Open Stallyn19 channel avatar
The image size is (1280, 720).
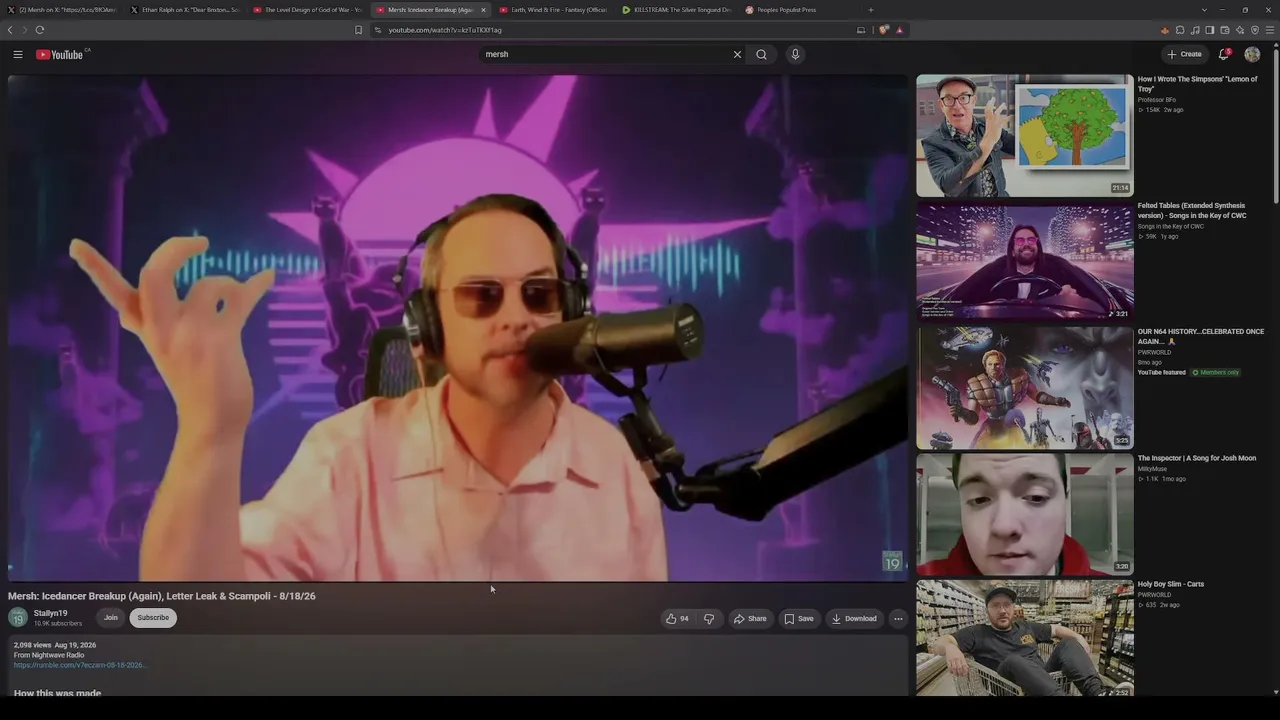(x=18, y=618)
